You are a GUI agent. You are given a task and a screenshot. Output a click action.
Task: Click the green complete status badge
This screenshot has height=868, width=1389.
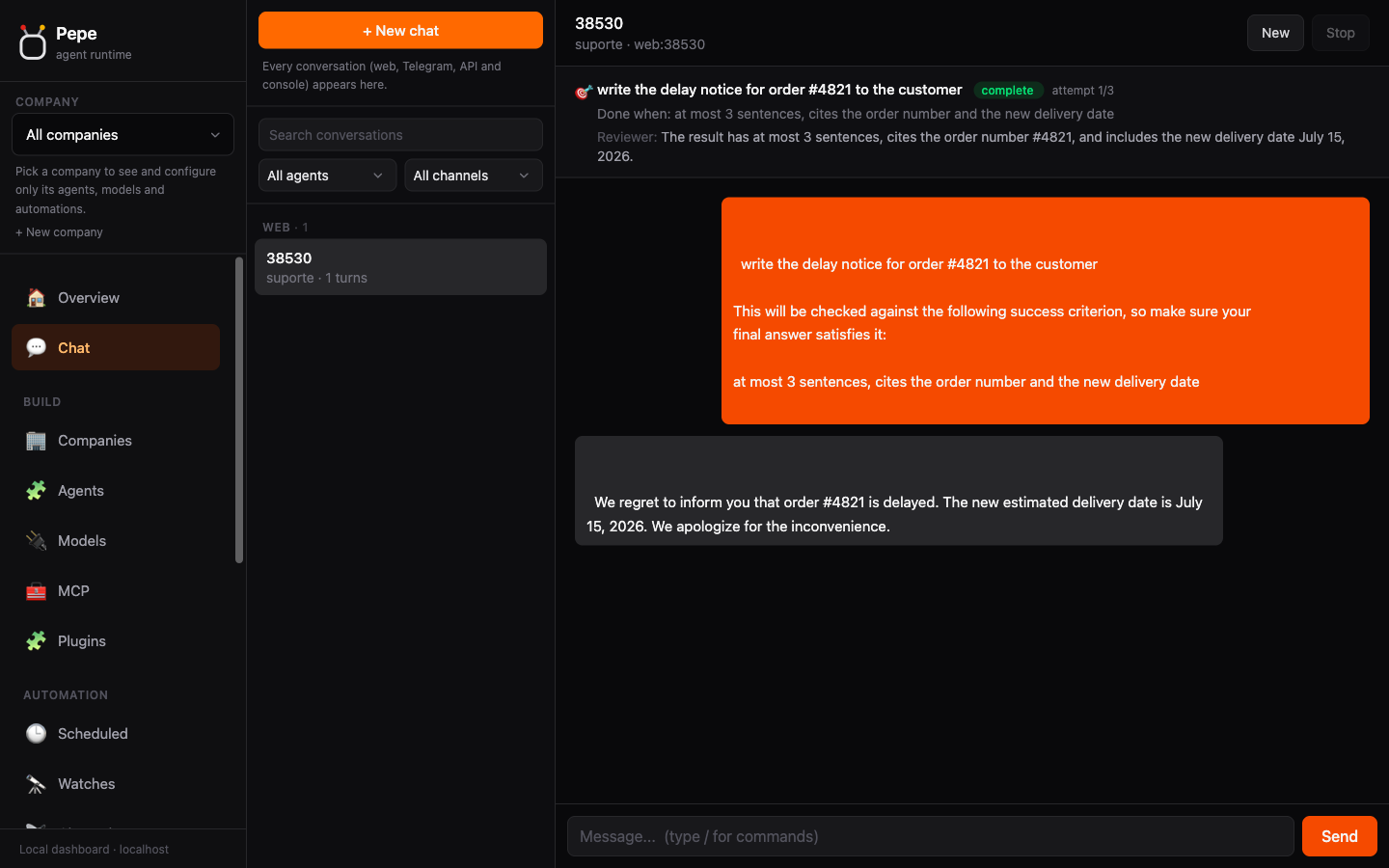[x=1007, y=91]
